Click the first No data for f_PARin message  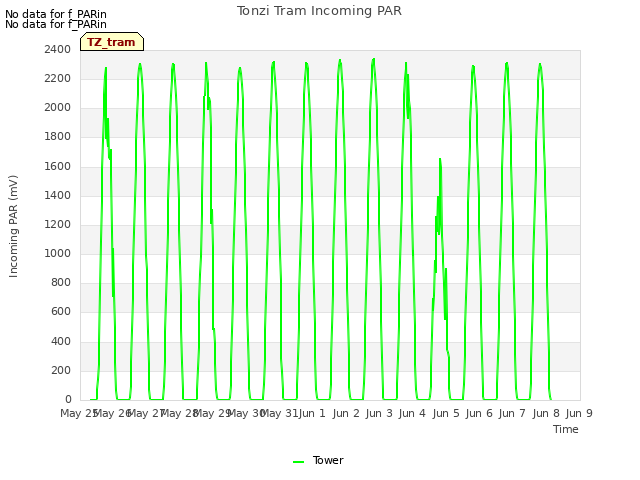point(56,14)
